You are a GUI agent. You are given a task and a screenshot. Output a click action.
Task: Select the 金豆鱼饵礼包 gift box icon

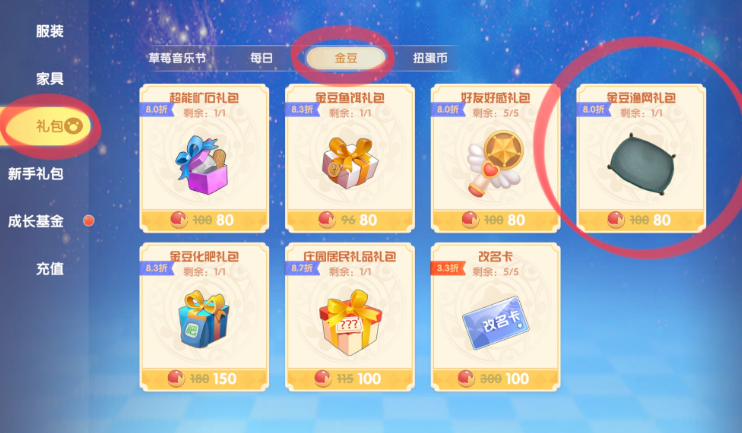350,162
